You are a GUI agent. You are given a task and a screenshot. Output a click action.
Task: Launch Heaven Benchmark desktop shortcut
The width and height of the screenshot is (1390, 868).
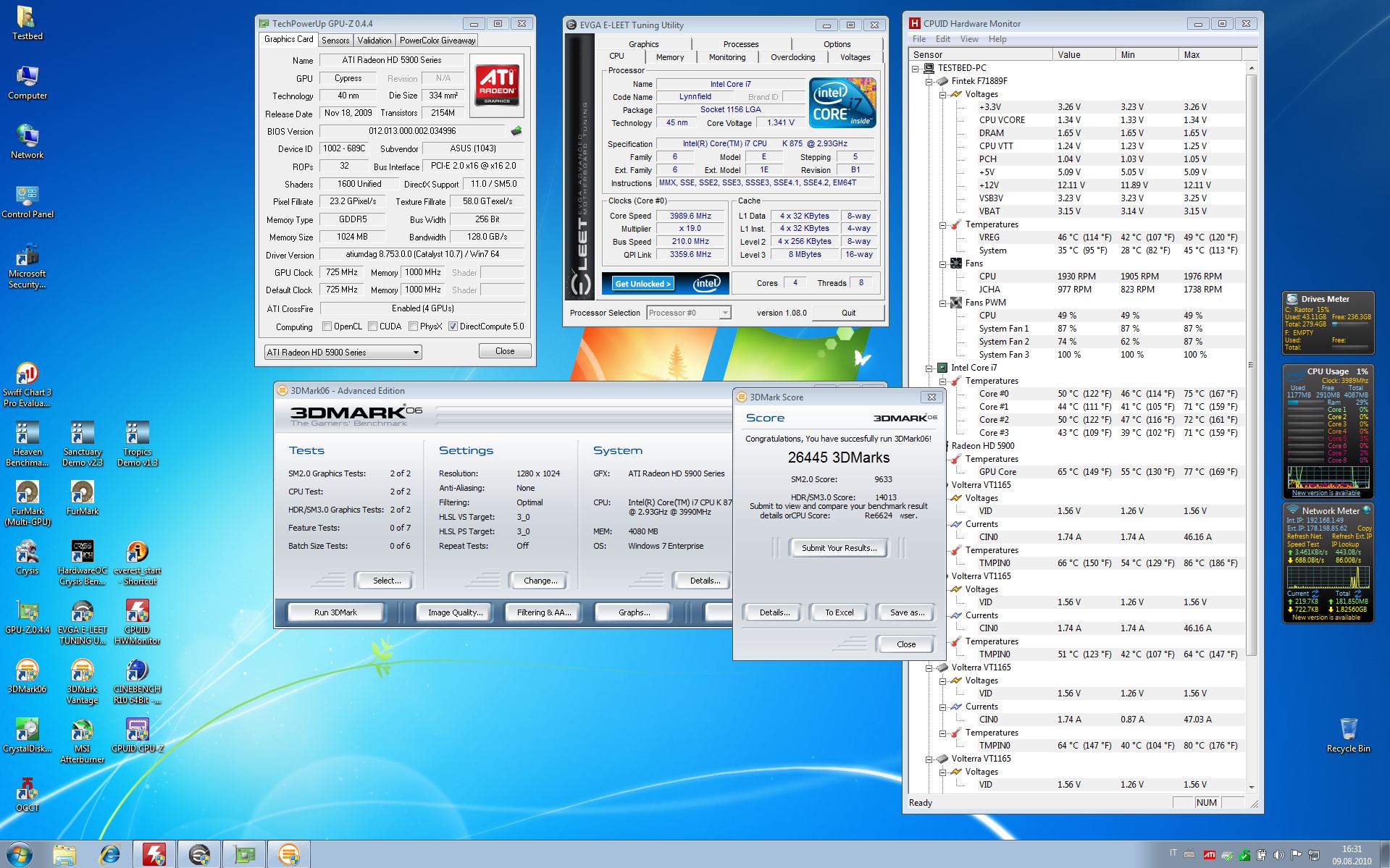(27, 444)
